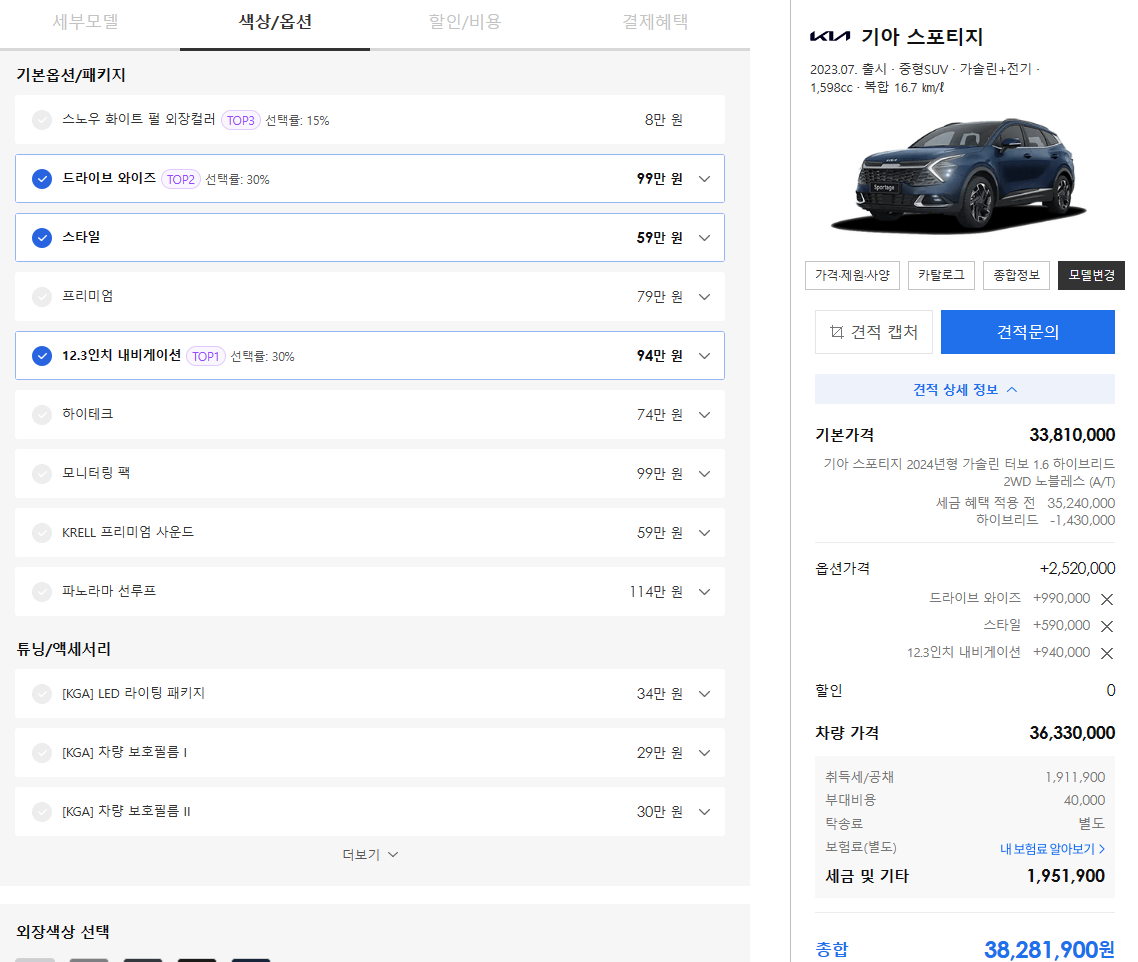Screen dimensions: 1138x962
Task: Check the 하이테크 package
Action: coord(42,415)
